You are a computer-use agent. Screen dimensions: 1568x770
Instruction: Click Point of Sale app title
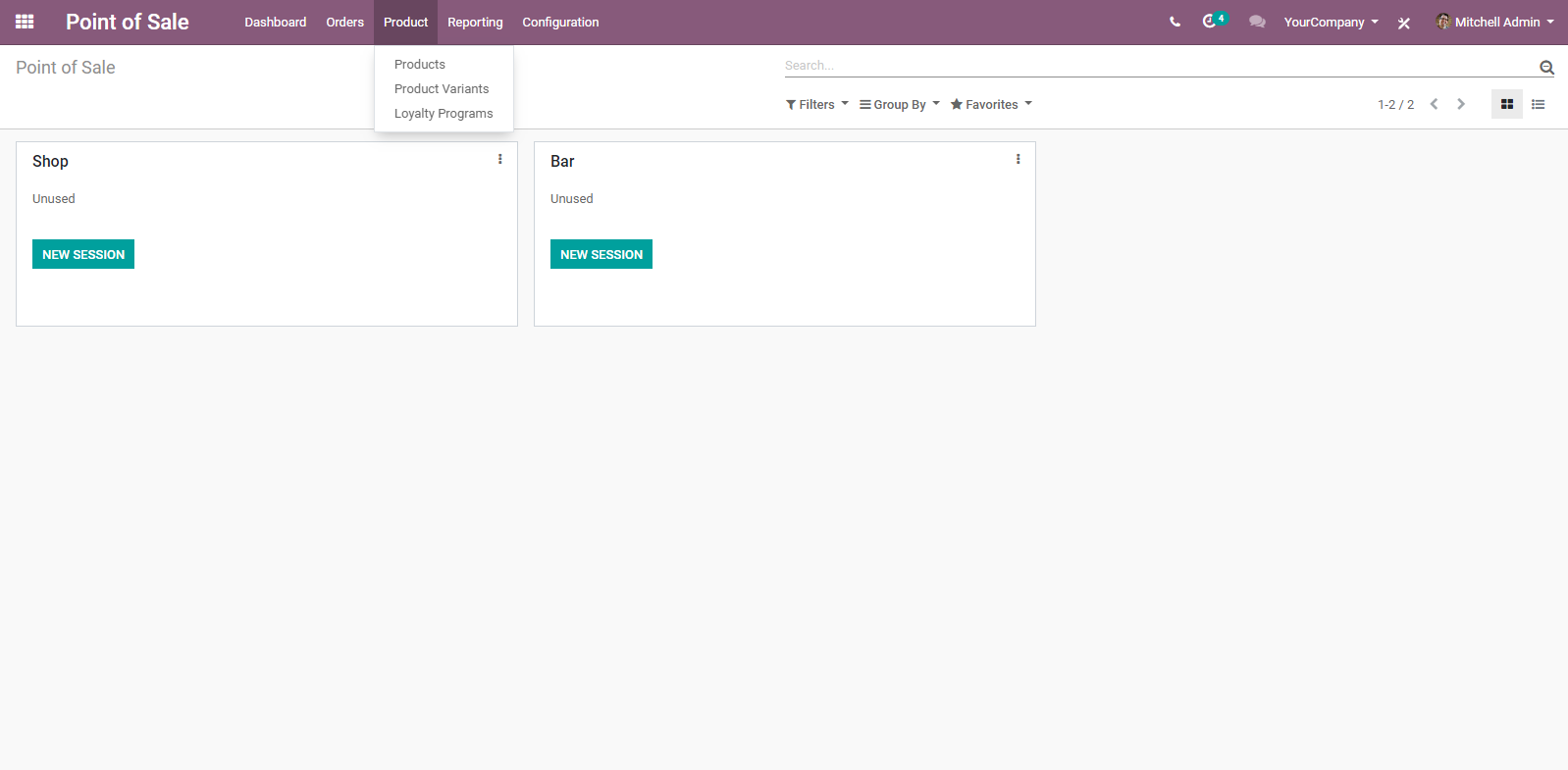point(128,22)
